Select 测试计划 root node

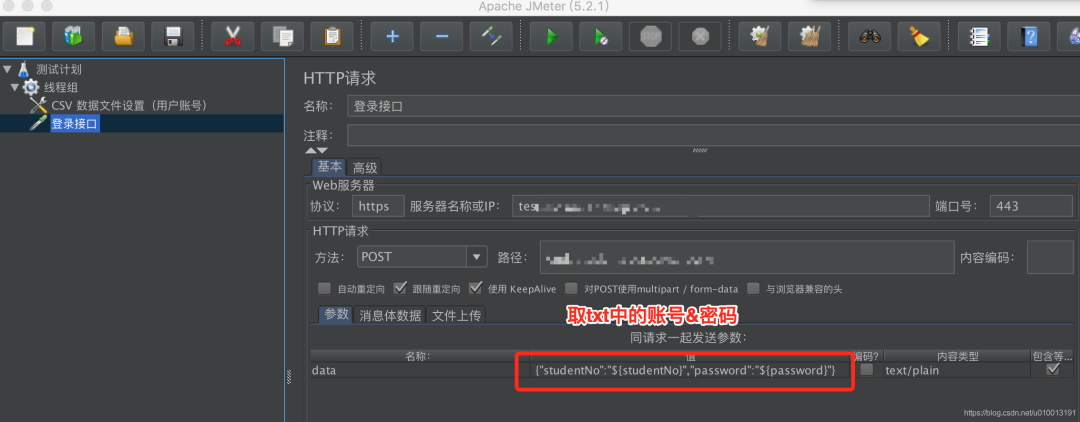coord(59,70)
